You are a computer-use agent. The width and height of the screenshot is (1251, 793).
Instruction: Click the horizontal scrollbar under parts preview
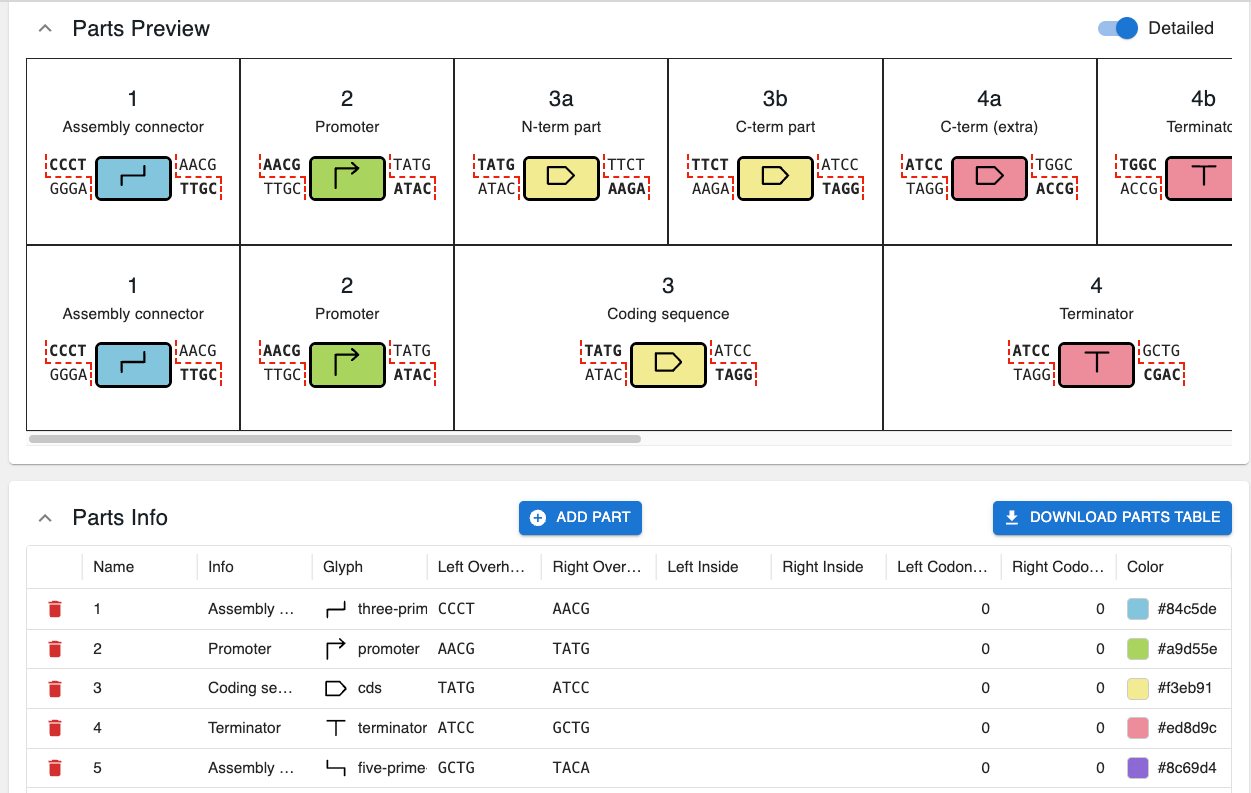pyautogui.click(x=335, y=438)
